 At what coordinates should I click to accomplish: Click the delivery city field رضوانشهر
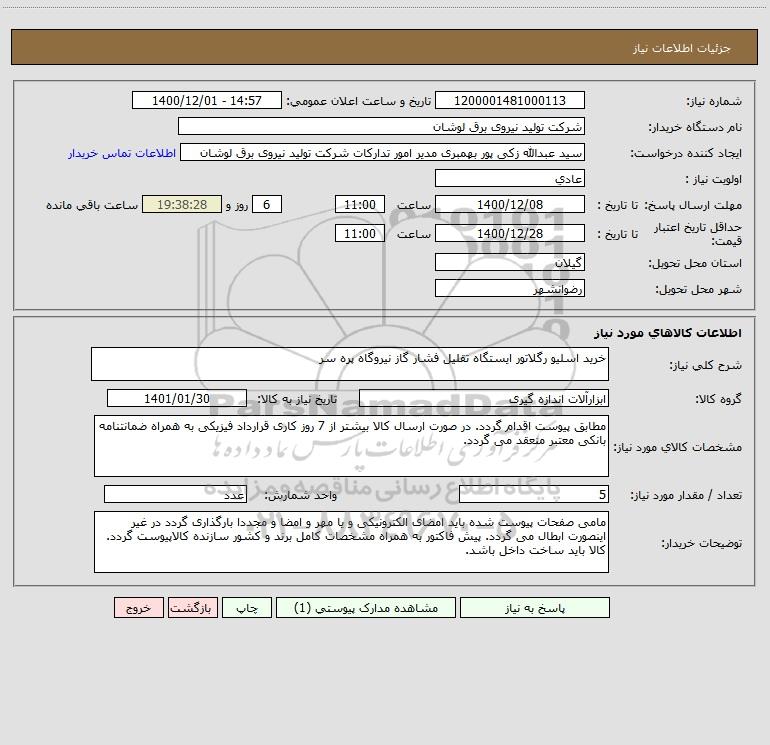point(510,288)
